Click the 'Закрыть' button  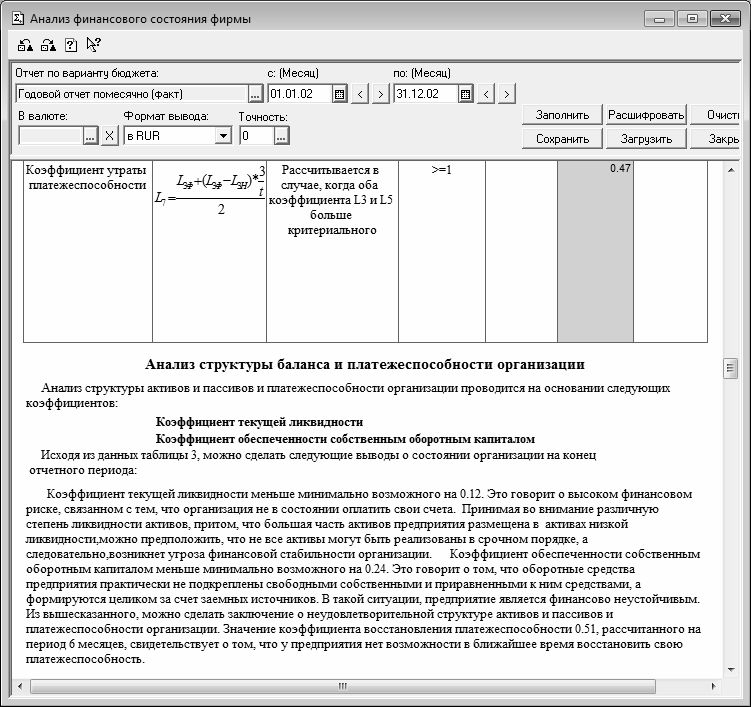[x=715, y=139]
